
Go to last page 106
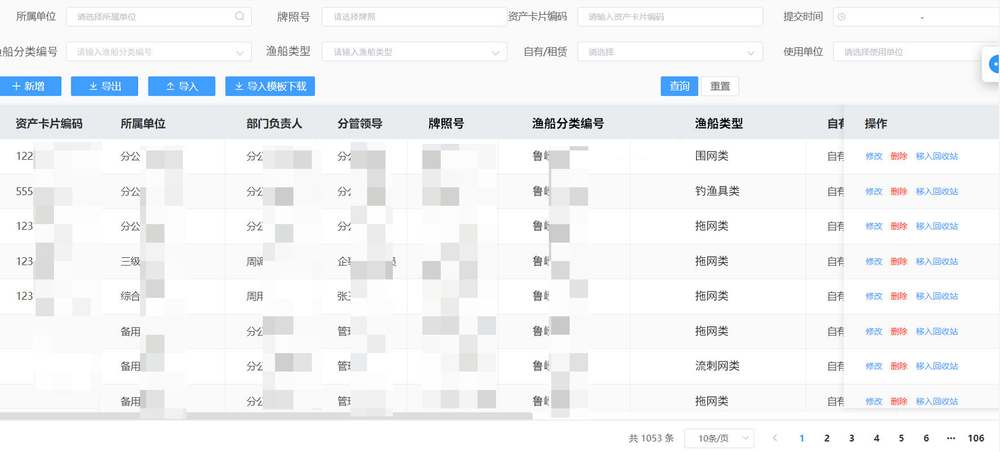[x=976, y=438]
